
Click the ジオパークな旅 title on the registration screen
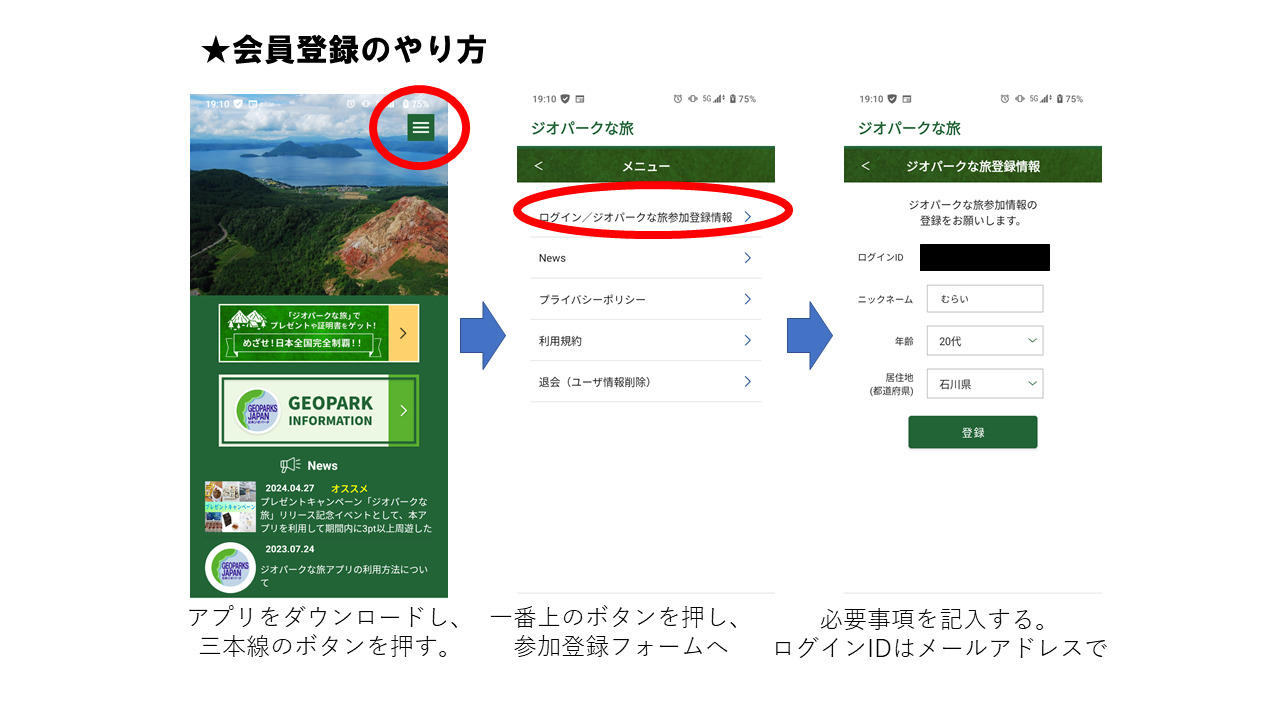tap(909, 129)
